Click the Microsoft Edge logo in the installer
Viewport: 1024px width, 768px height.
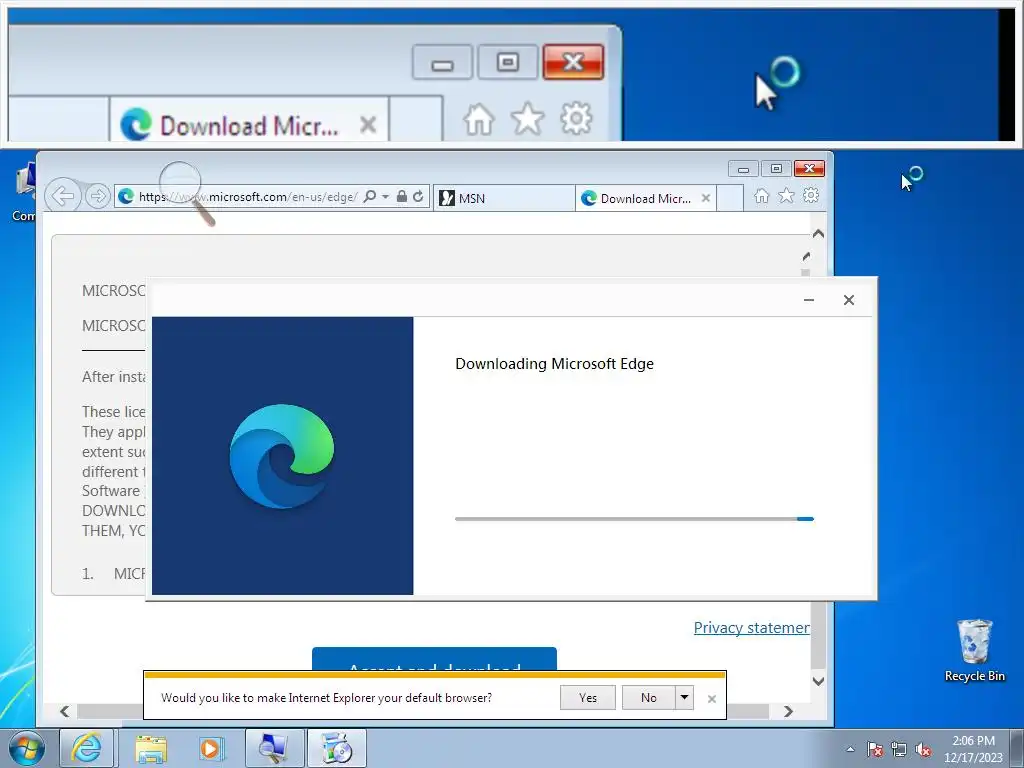[282, 456]
